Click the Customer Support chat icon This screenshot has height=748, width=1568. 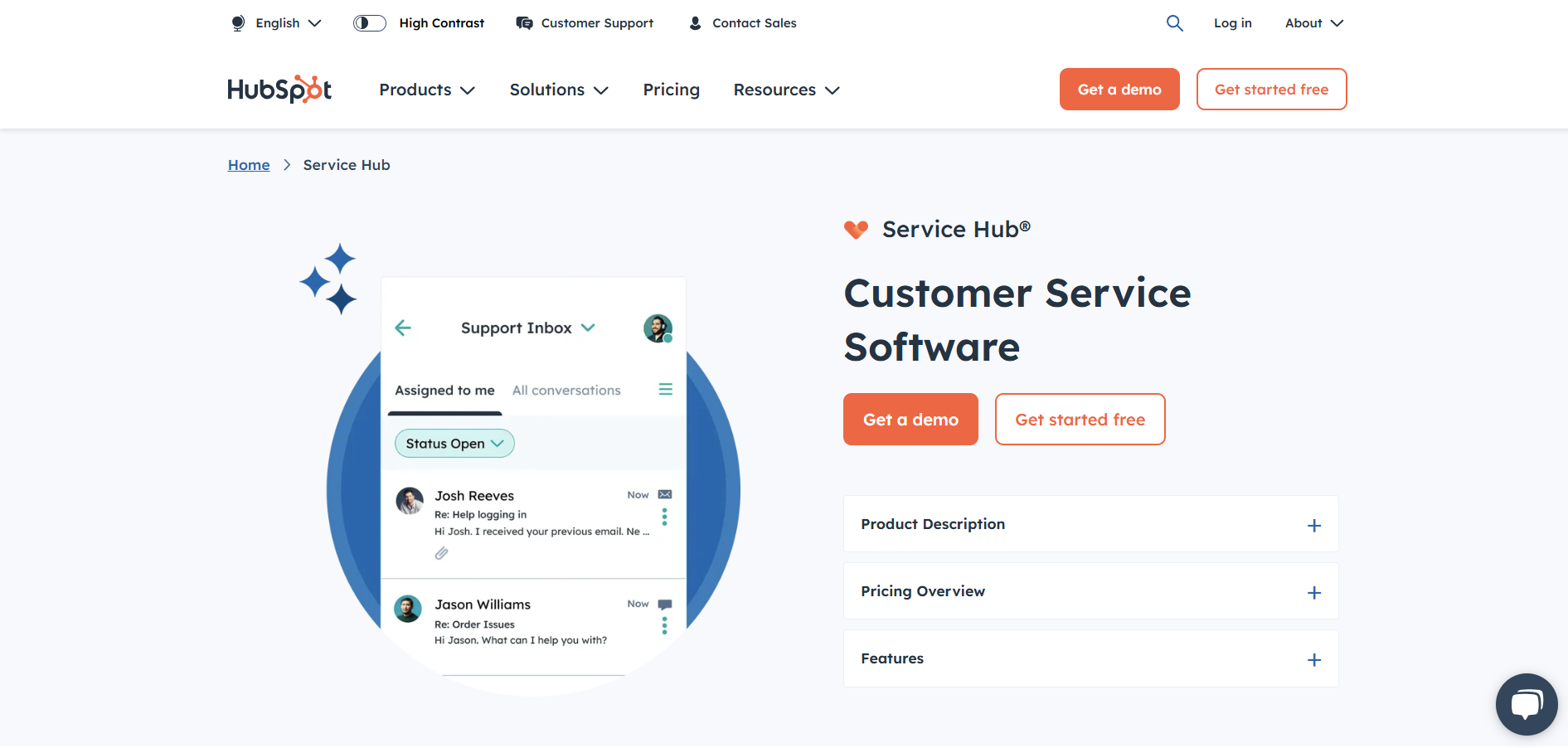pyautogui.click(x=523, y=22)
